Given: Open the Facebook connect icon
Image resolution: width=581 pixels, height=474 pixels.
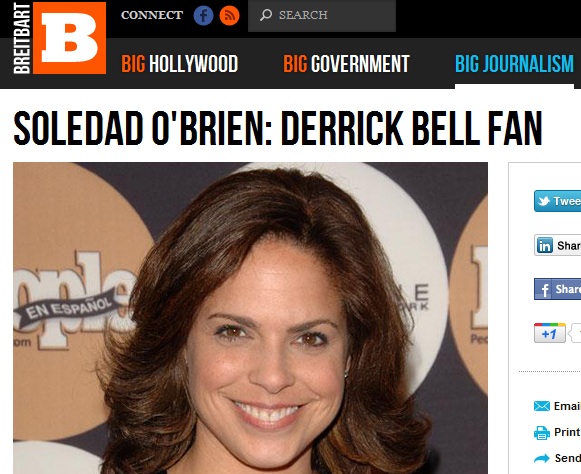Looking at the screenshot, I should coord(203,16).
